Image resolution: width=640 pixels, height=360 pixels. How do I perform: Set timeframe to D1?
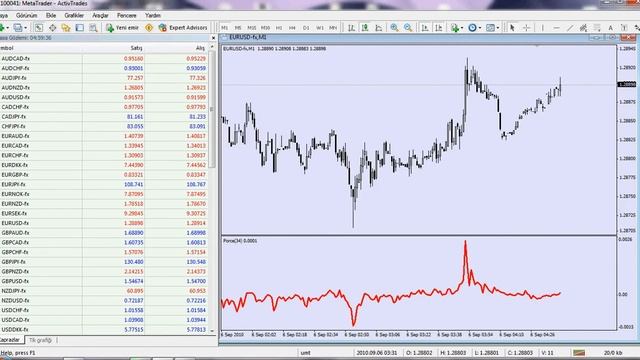tap(306, 28)
